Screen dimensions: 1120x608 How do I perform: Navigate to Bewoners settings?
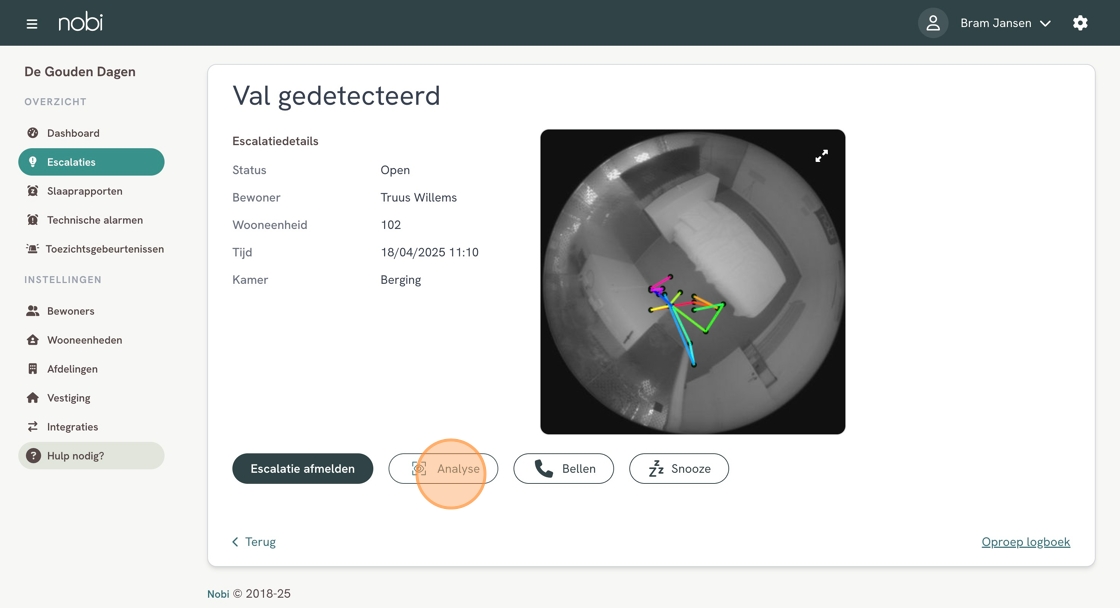point(70,311)
